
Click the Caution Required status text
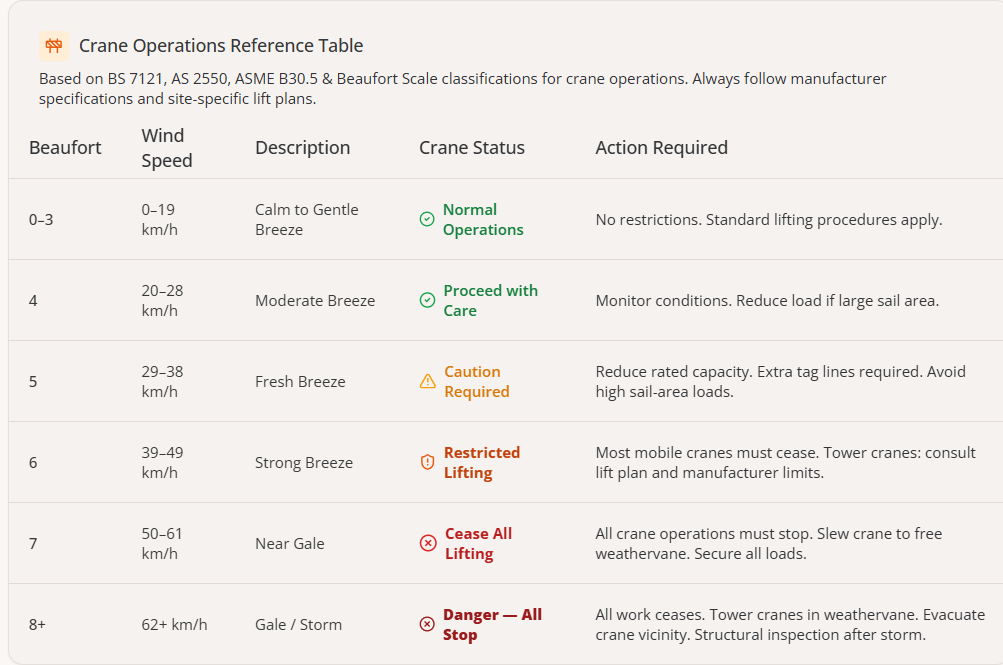point(477,382)
